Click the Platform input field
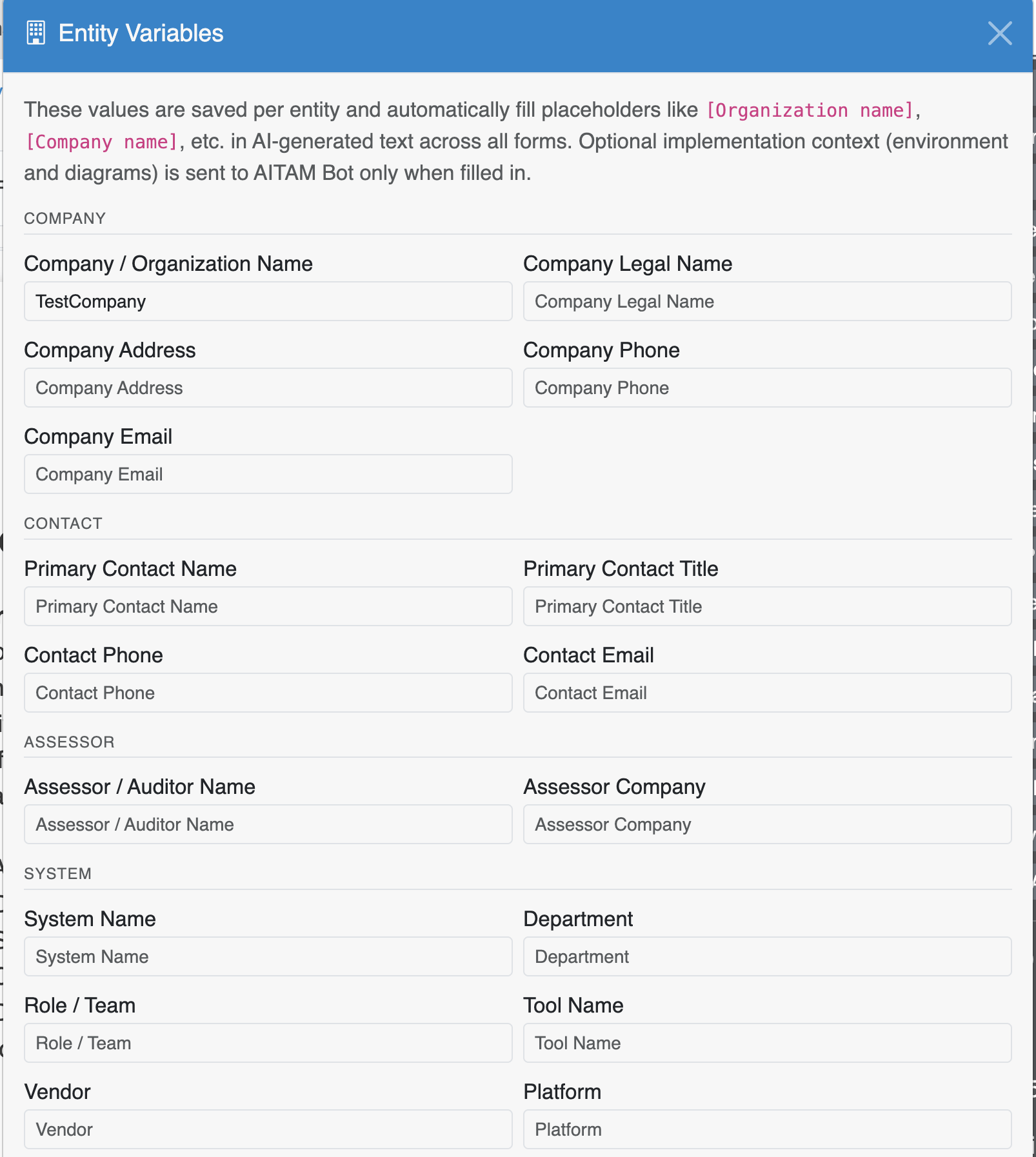 [x=768, y=1129]
